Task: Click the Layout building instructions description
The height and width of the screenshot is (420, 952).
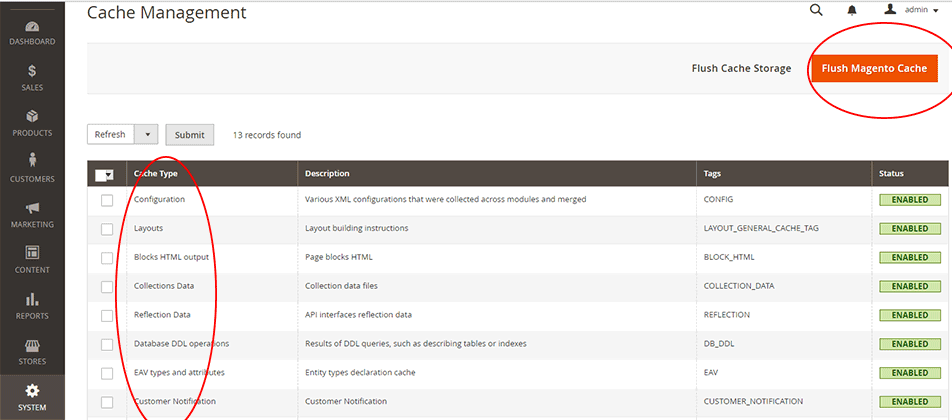Action: pos(356,228)
